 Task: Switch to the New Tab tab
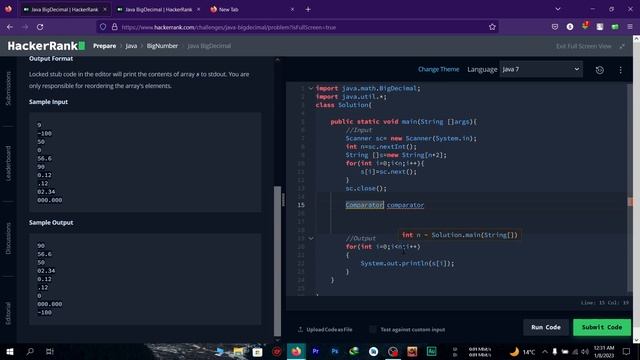229,9
